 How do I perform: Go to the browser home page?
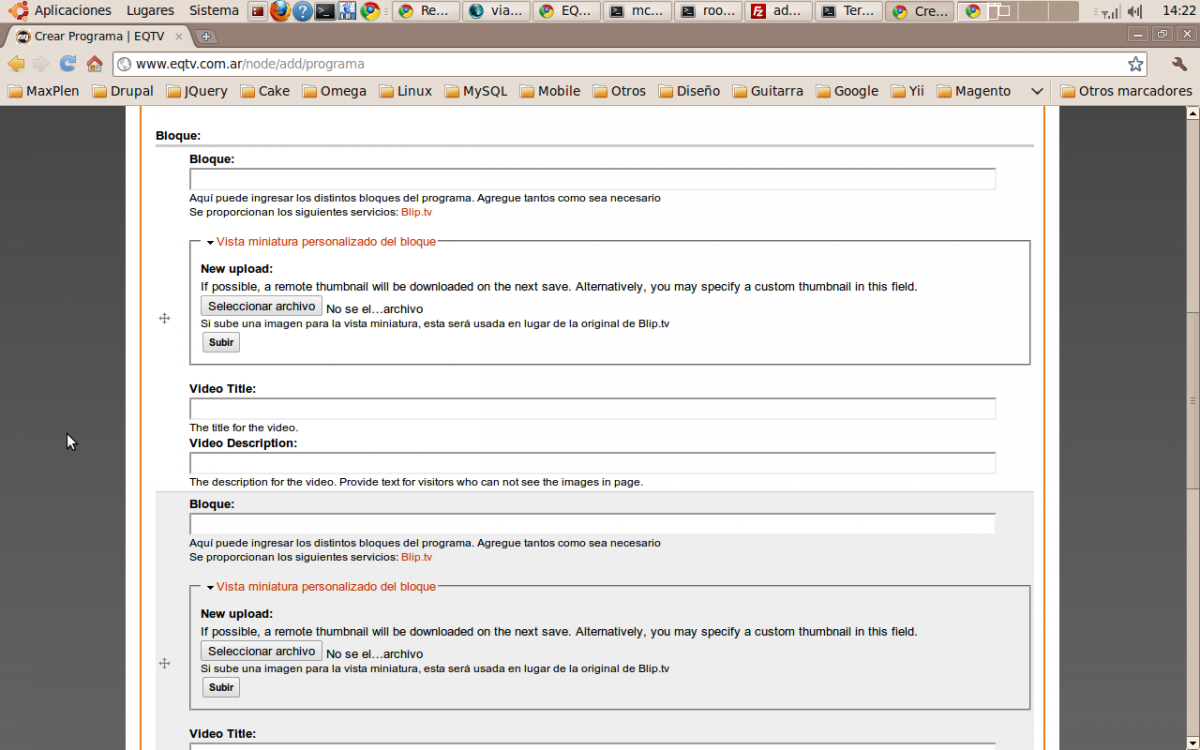[x=95, y=64]
